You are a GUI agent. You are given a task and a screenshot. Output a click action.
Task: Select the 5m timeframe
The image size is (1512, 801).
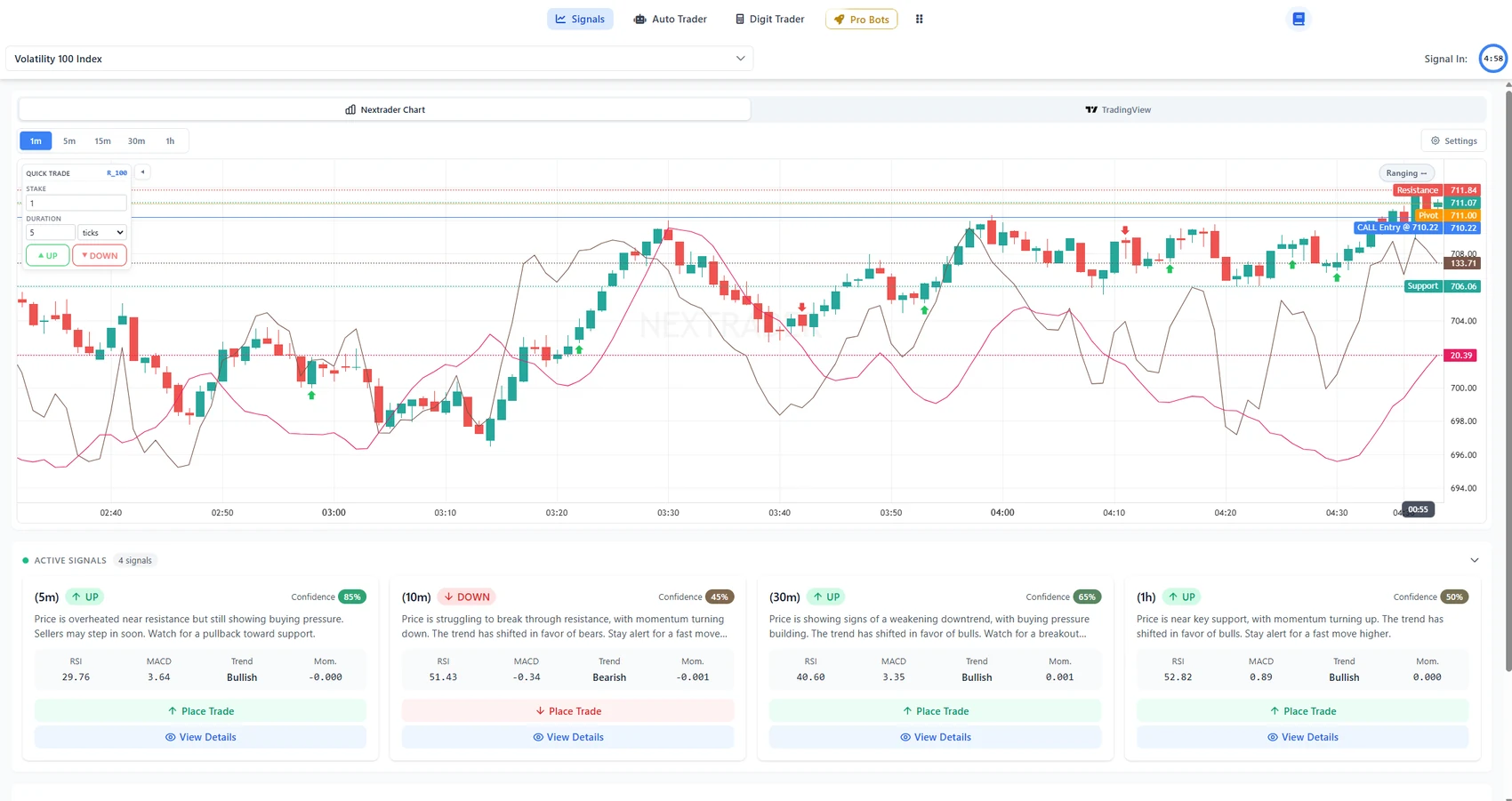pos(69,140)
